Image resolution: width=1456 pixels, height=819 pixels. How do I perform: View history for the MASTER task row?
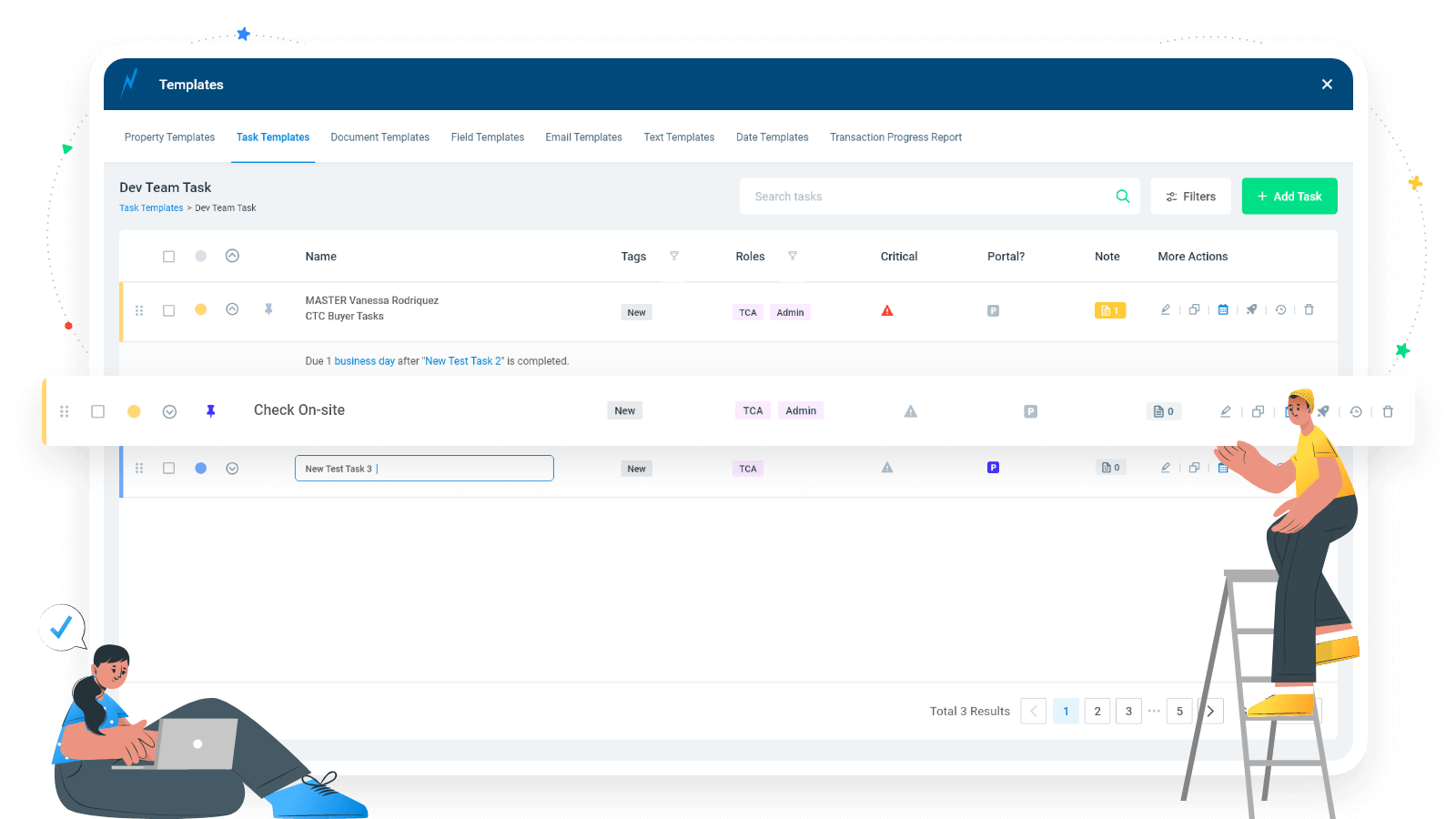click(x=1280, y=309)
